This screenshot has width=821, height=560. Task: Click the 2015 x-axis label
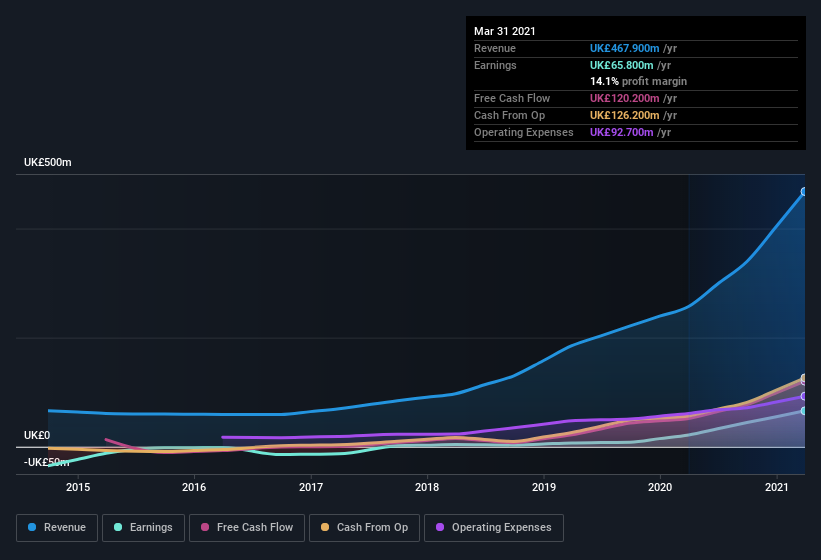(x=78, y=487)
